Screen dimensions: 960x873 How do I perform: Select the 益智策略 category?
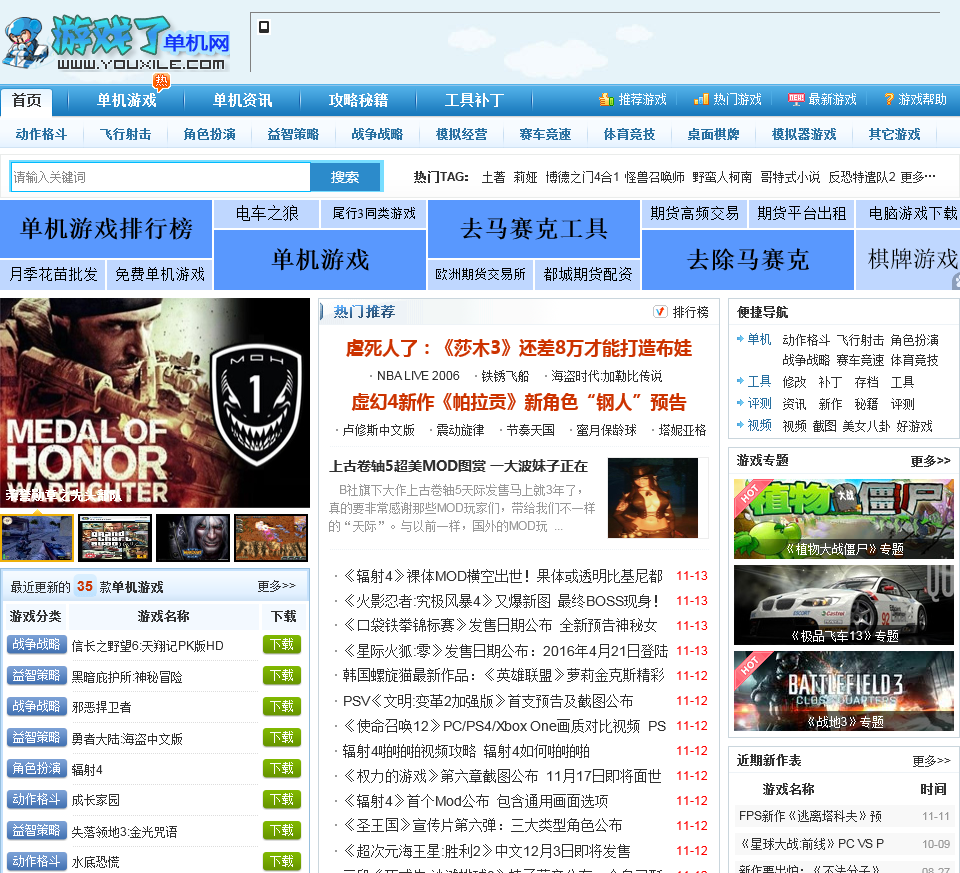293,134
